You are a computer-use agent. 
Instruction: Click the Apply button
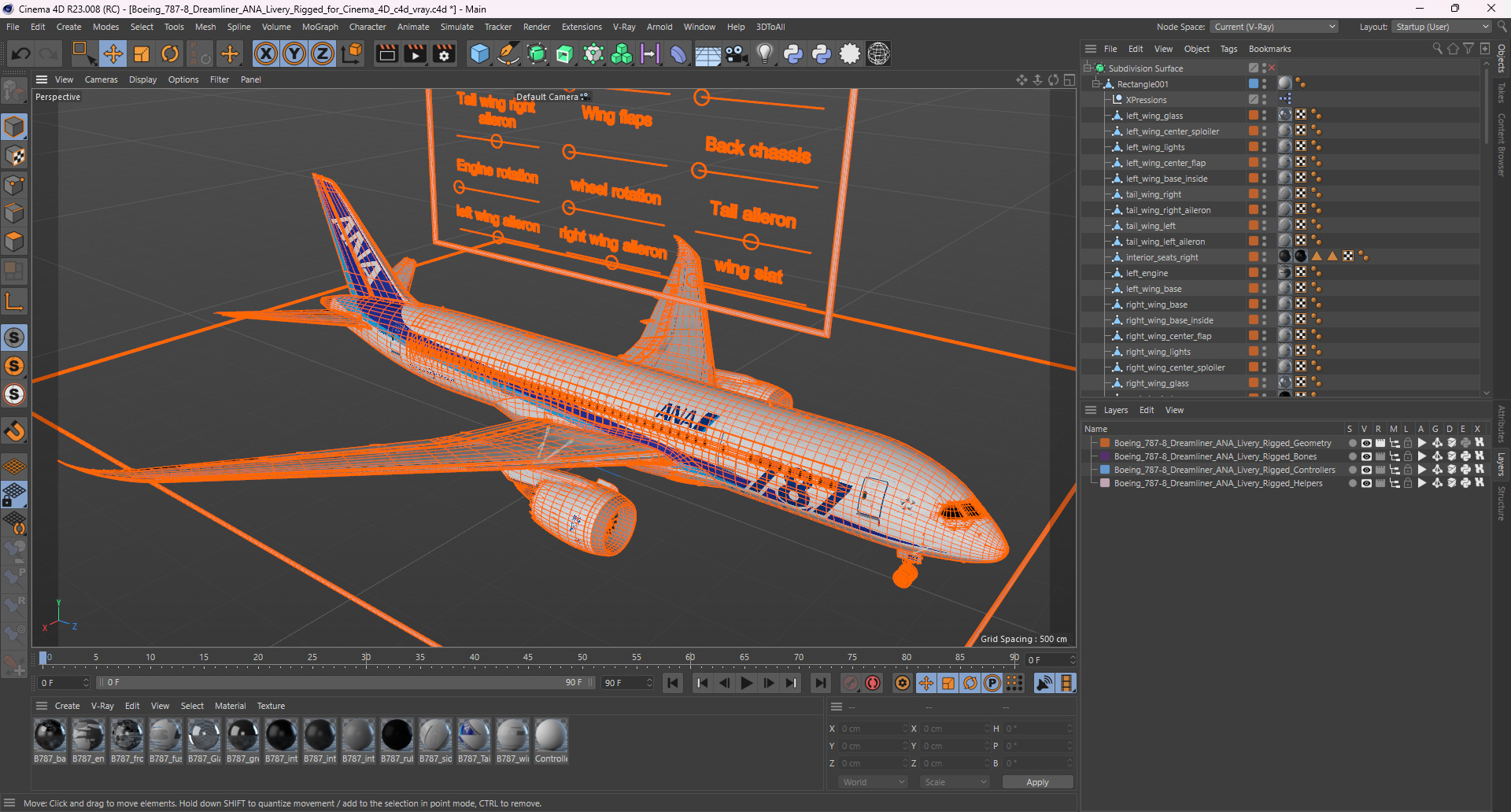[x=1037, y=782]
